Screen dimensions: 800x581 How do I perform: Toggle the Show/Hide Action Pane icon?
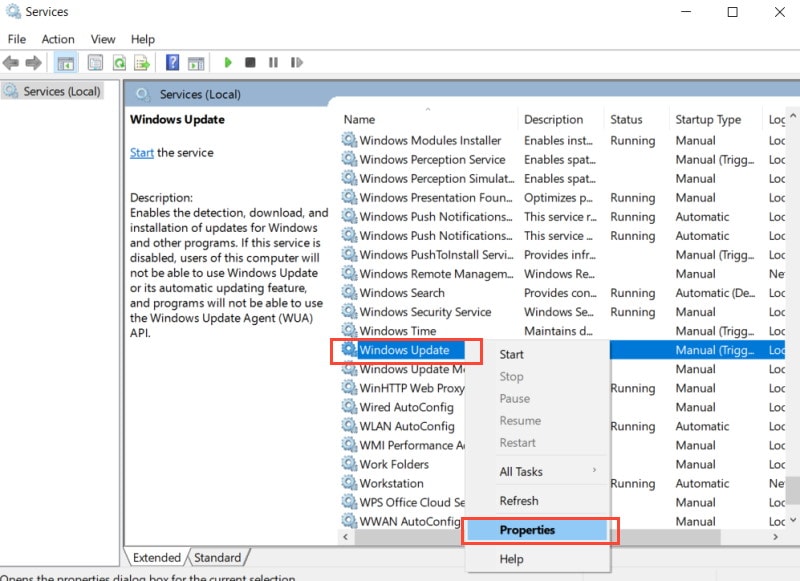(196, 63)
